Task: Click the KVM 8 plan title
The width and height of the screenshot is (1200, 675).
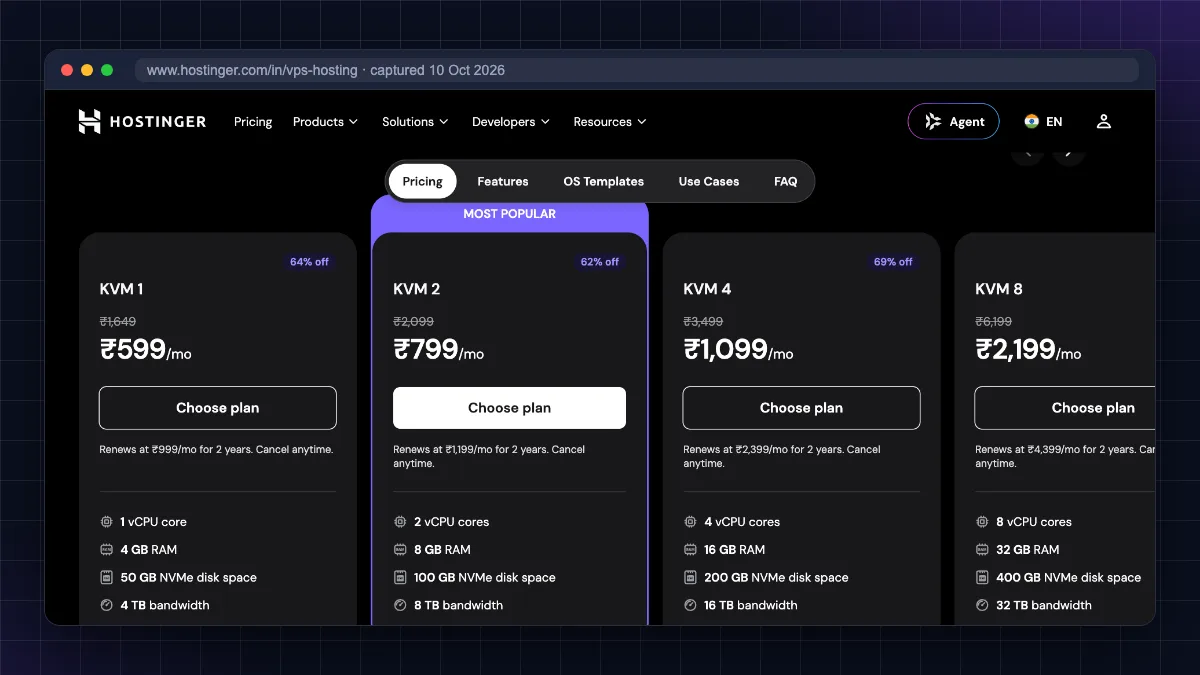Action: [999, 289]
